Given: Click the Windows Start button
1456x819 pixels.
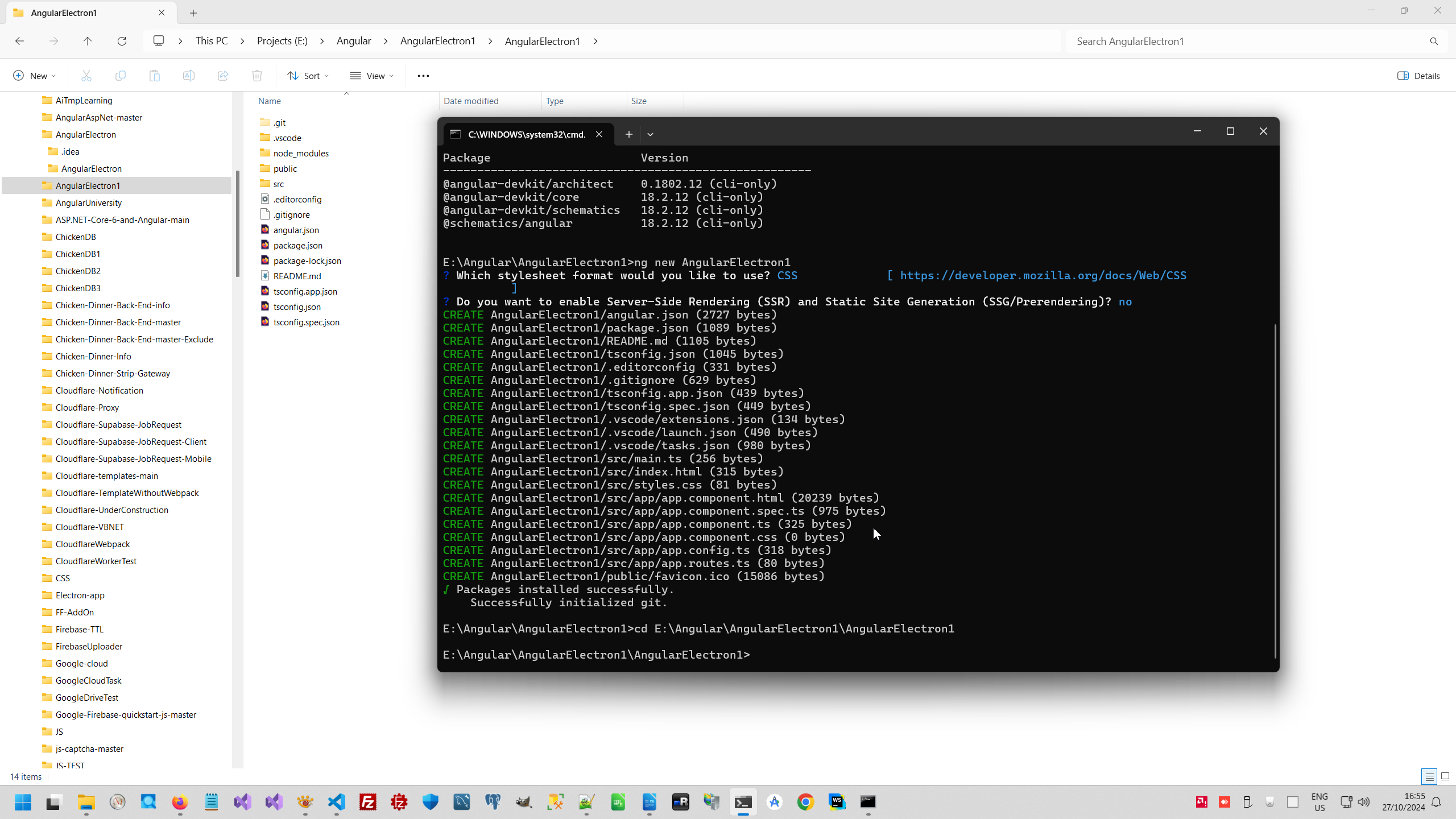Looking at the screenshot, I should pyautogui.click(x=23, y=802).
